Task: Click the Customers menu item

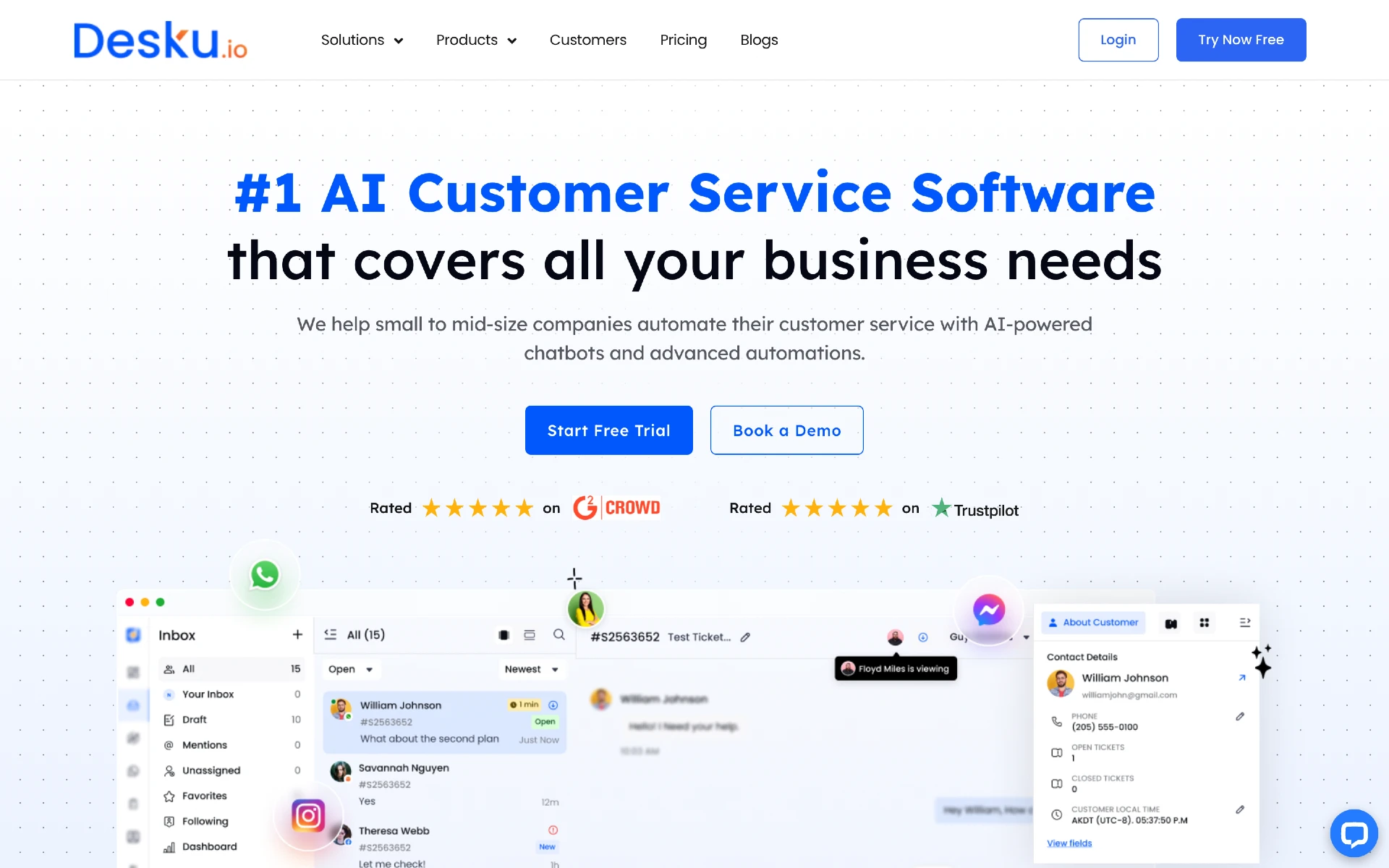Action: point(588,40)
